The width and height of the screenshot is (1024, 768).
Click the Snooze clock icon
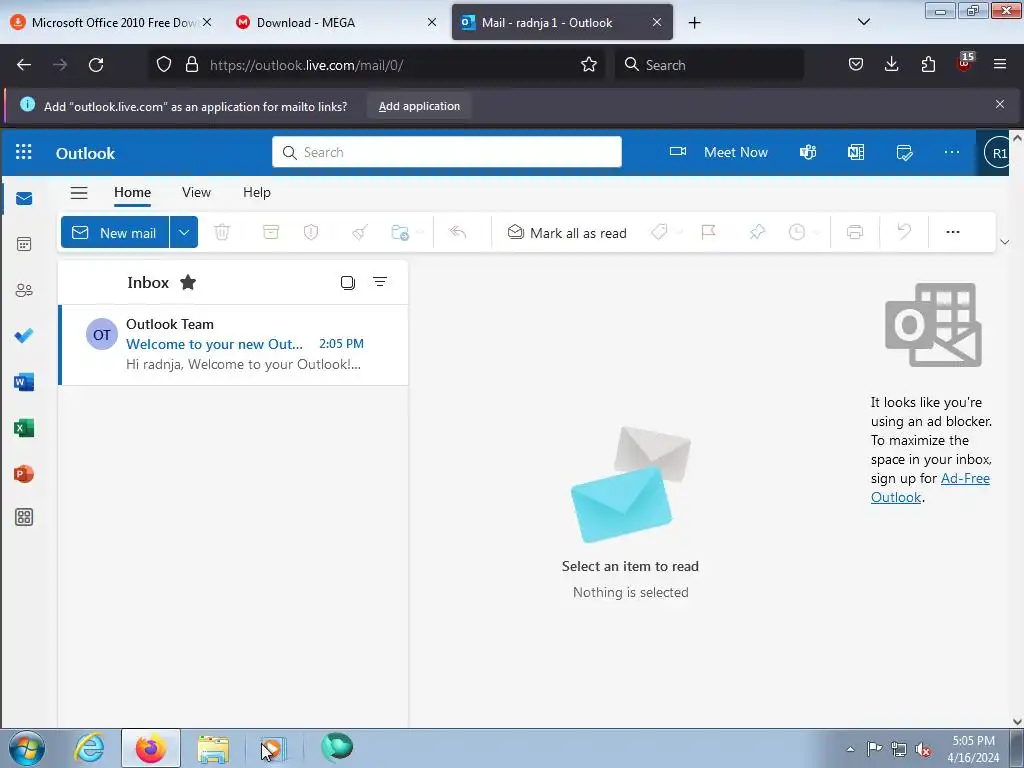pos(797,232)
